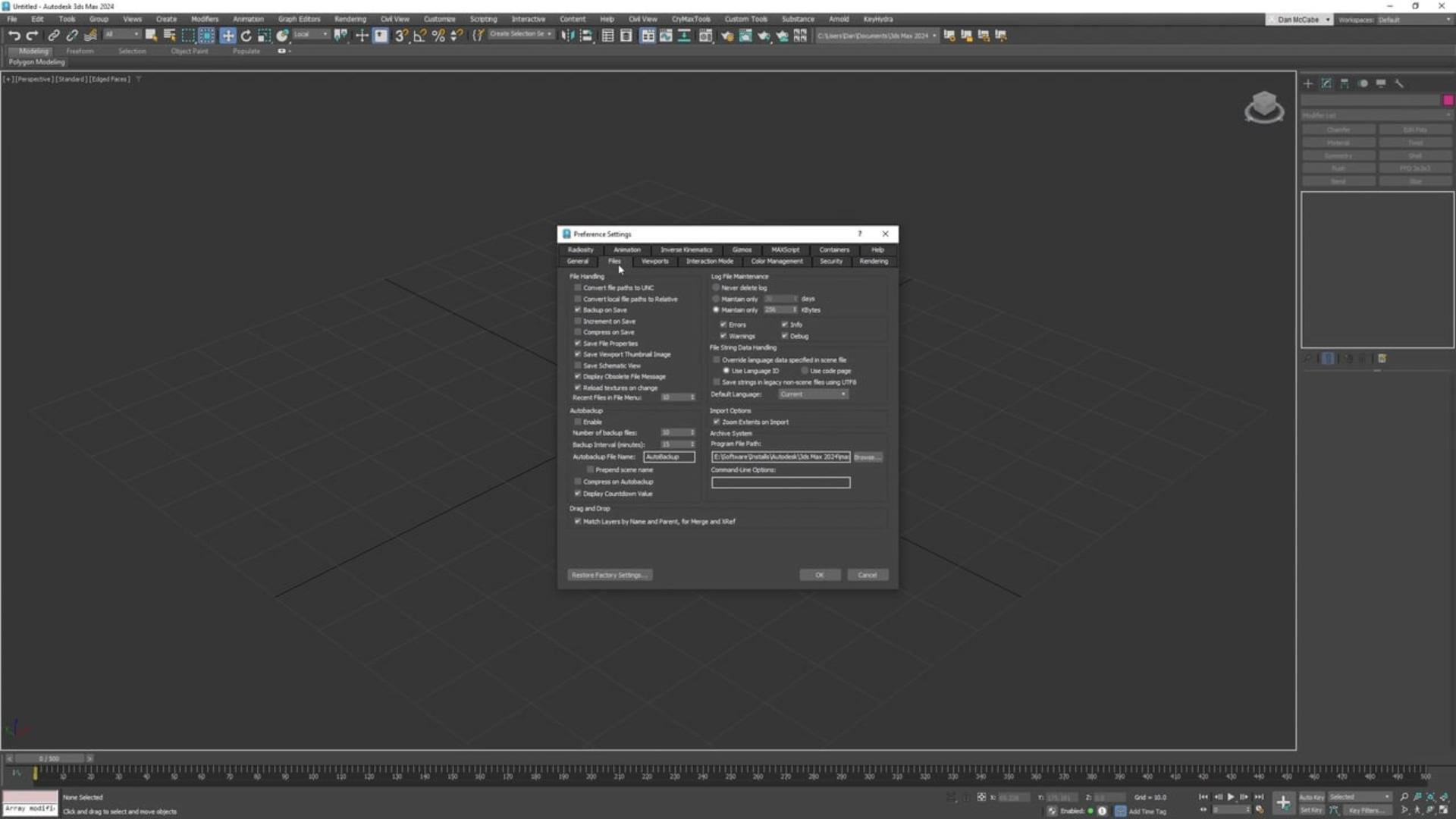This screenshot has height=819, width=1456.
Task: Click the pink object color swatch
Action: click(1448, 100)
